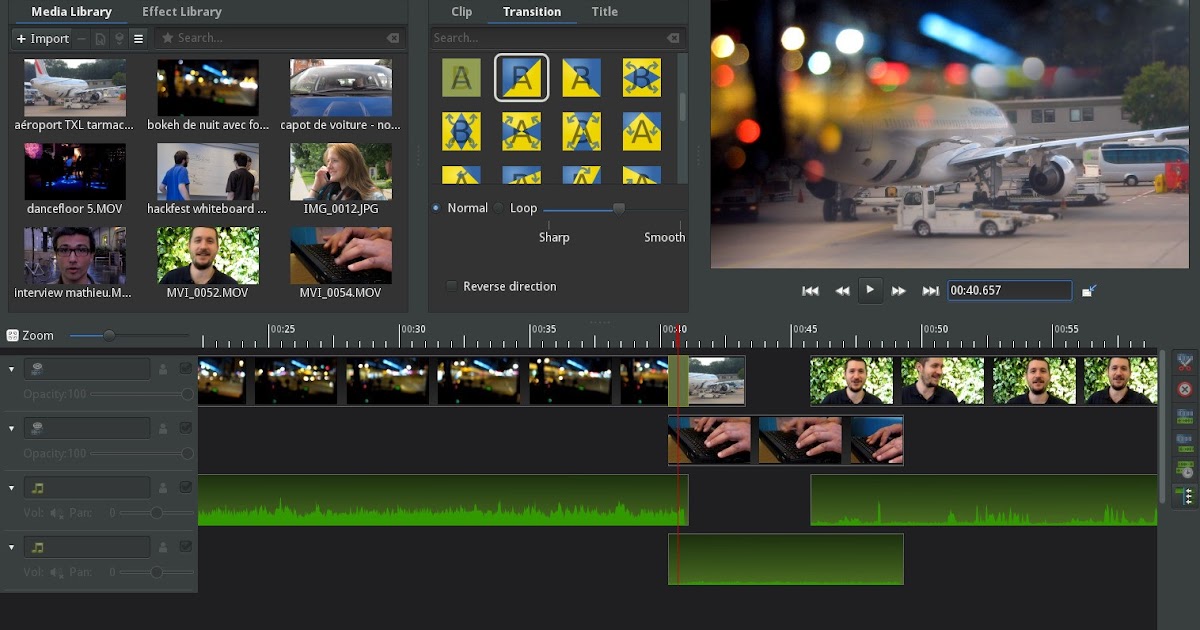
Task: Select the Loop transition mode radio
Action: (499, 208)
